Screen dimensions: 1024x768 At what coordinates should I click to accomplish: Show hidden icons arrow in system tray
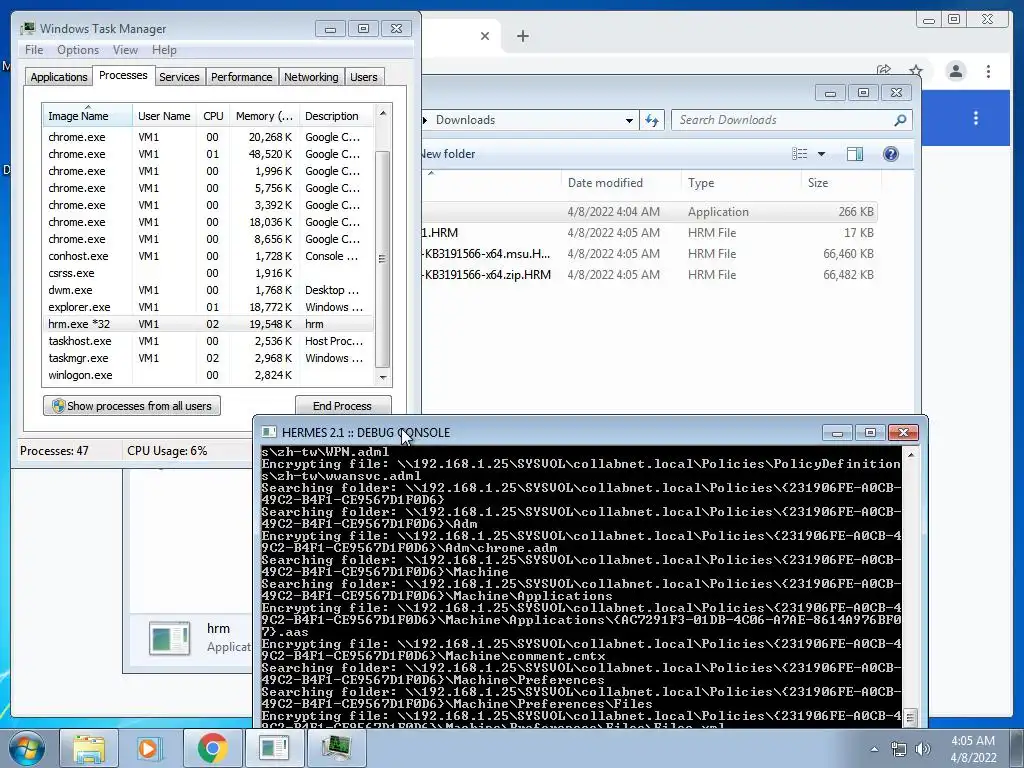[x=874, y=749]
